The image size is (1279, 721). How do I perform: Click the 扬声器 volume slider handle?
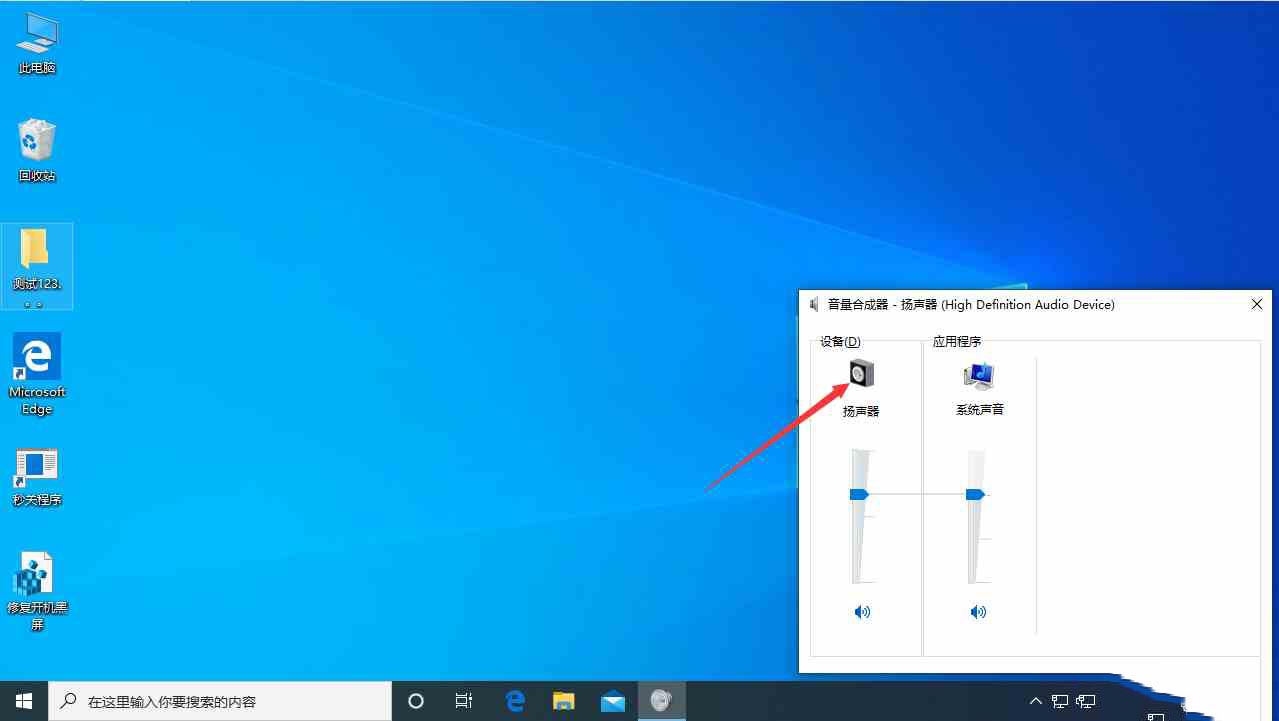859,494
